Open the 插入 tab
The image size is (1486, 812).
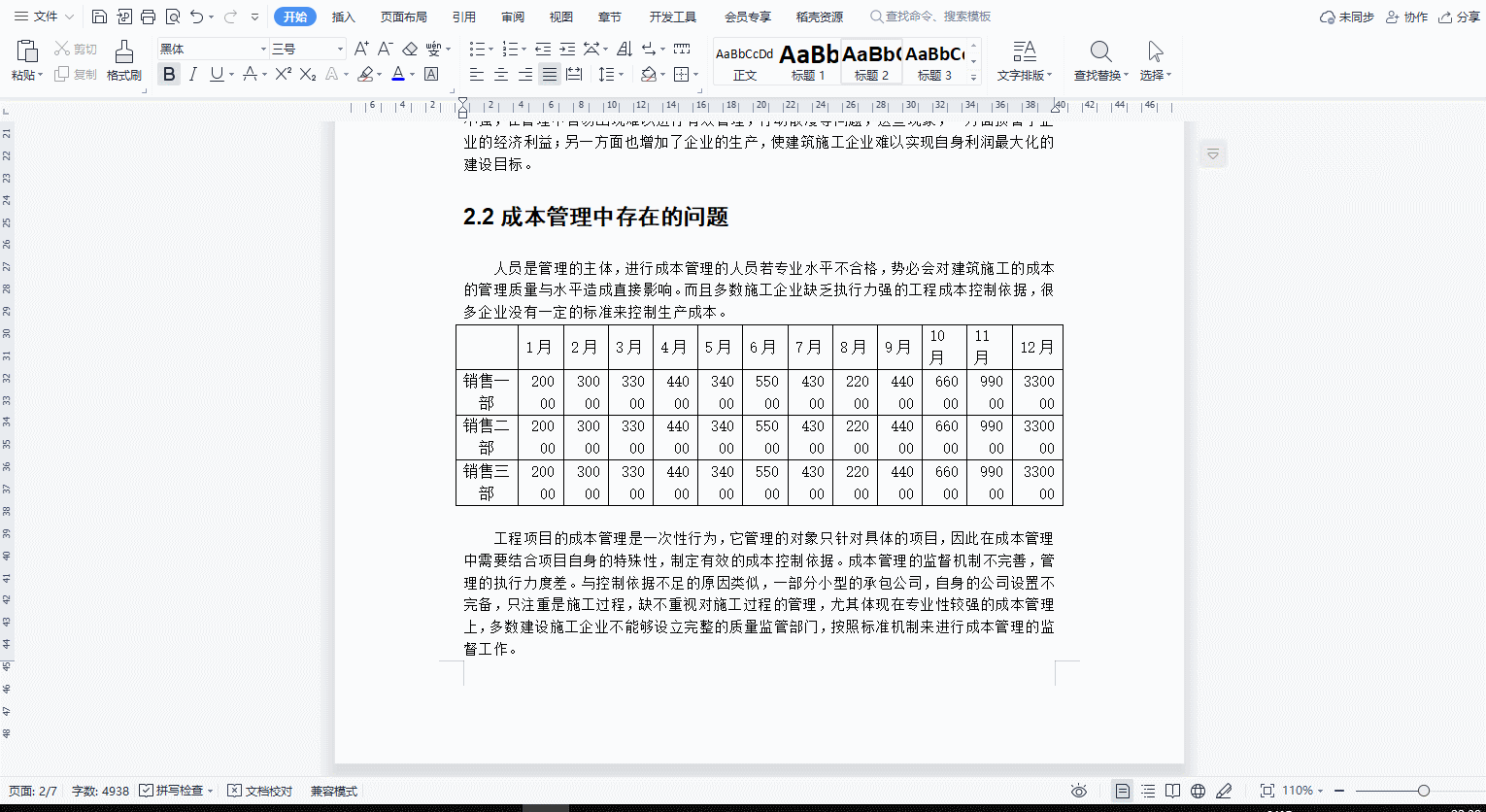click(344, 17)
